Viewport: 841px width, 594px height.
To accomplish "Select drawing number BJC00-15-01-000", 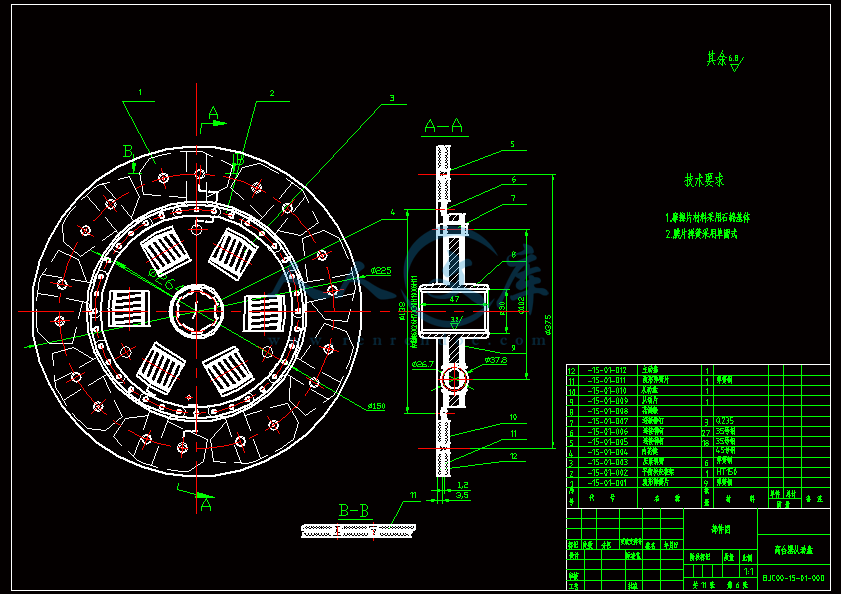I will point(794,578).
